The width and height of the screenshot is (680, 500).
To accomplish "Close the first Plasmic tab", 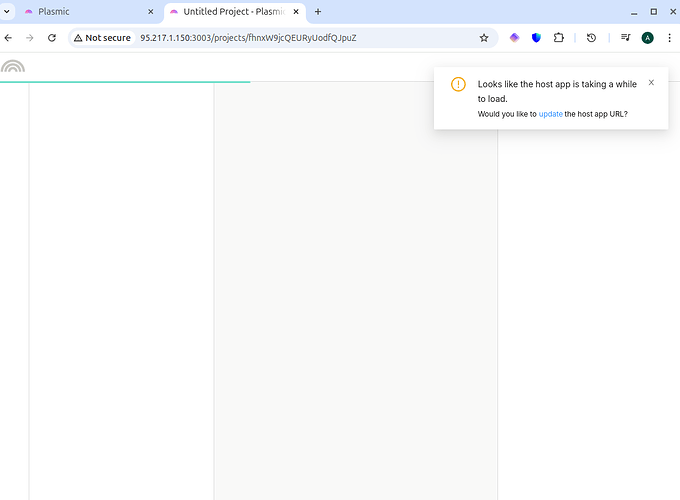I will [151, 12].
